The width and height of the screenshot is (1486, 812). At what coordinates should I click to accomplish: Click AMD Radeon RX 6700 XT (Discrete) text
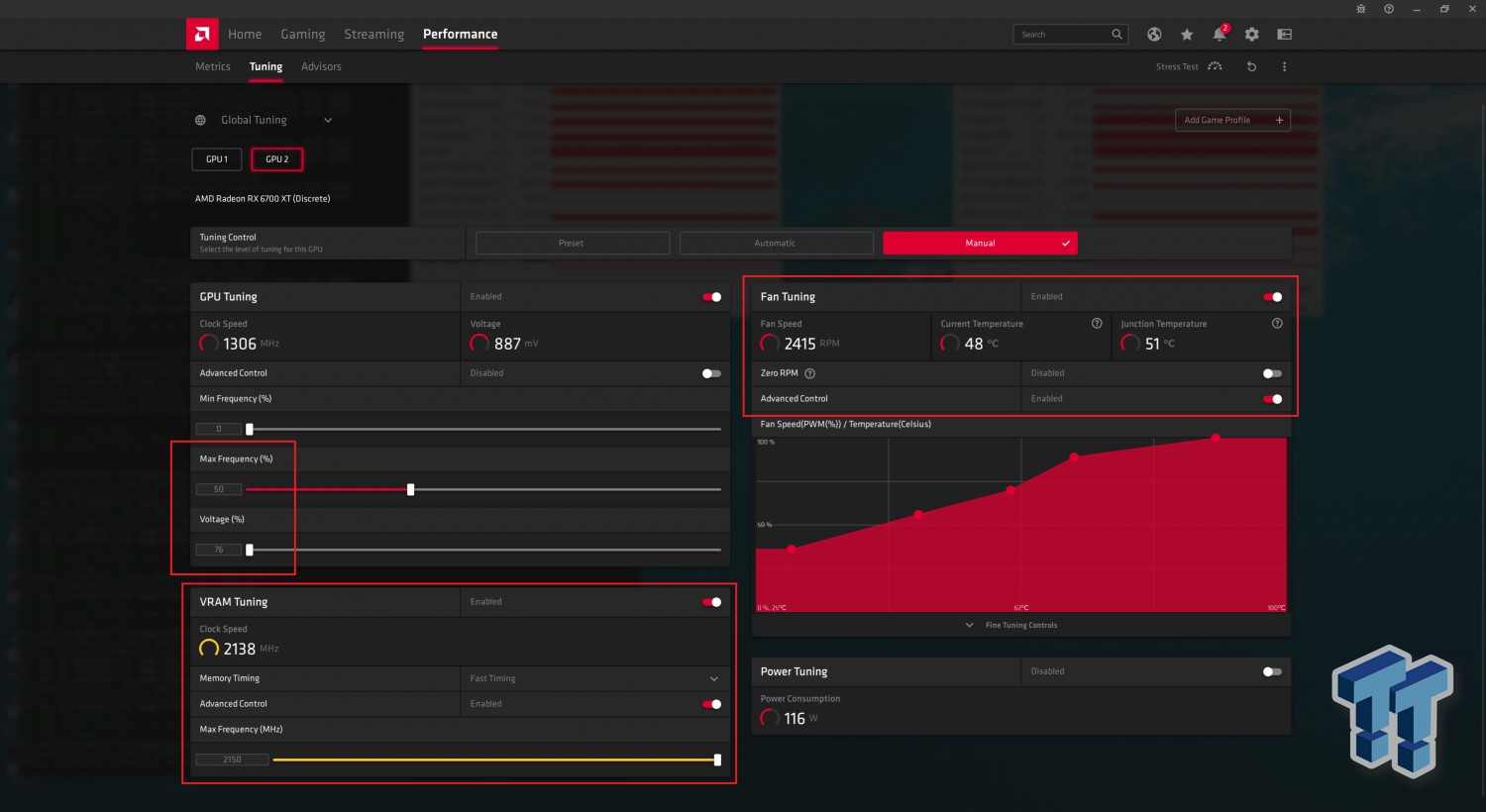click(x=263, y=198)
